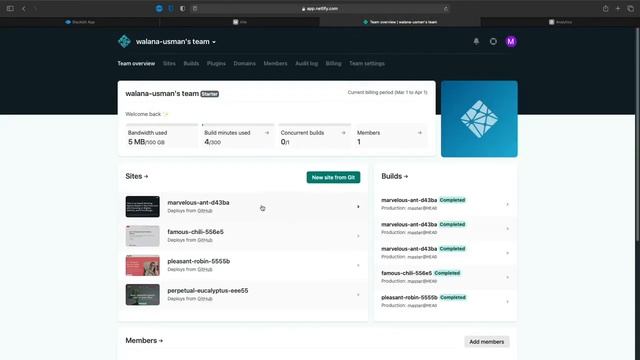Viewport: 640px width, 360px height.
Task: Open the Team settings tab
Action: (367, 64)
